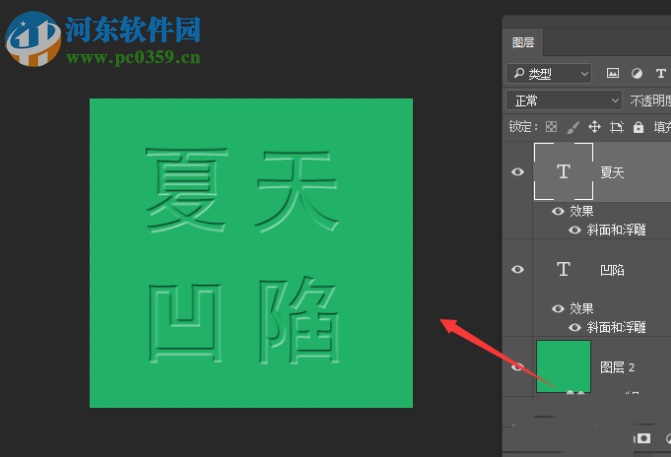The image size is (671, 457).
Task: Toggle 效果 visibility under 夏天 layer
Action: pos(558,211)
